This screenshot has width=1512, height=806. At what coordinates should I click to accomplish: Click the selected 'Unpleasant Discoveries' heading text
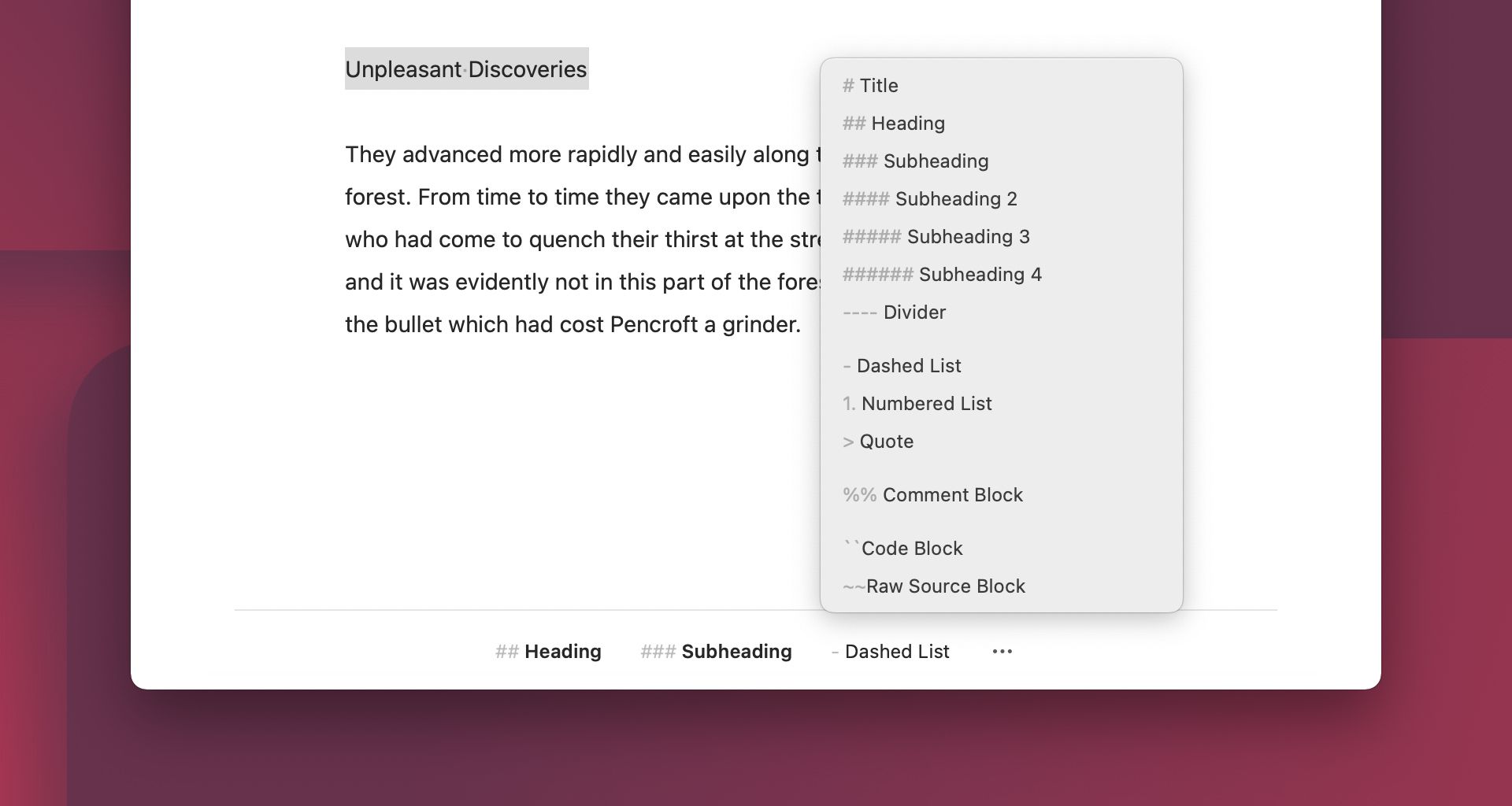pyautogui.click(x=466, y=68)
